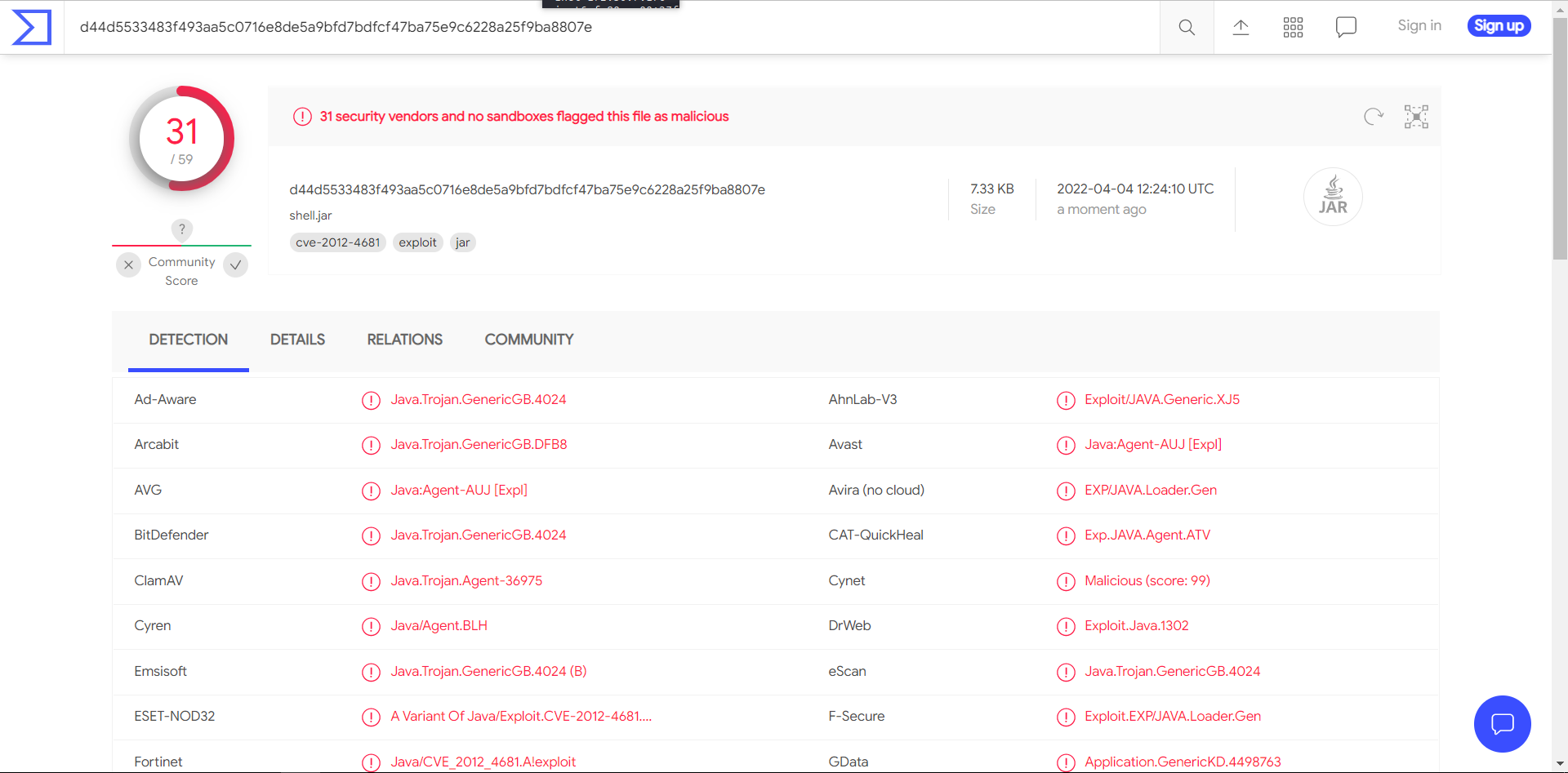Click Avira result EXP/JAVA.Loader.Gen
This screenshot has height=773, width=1568.
coord(1151,490)
